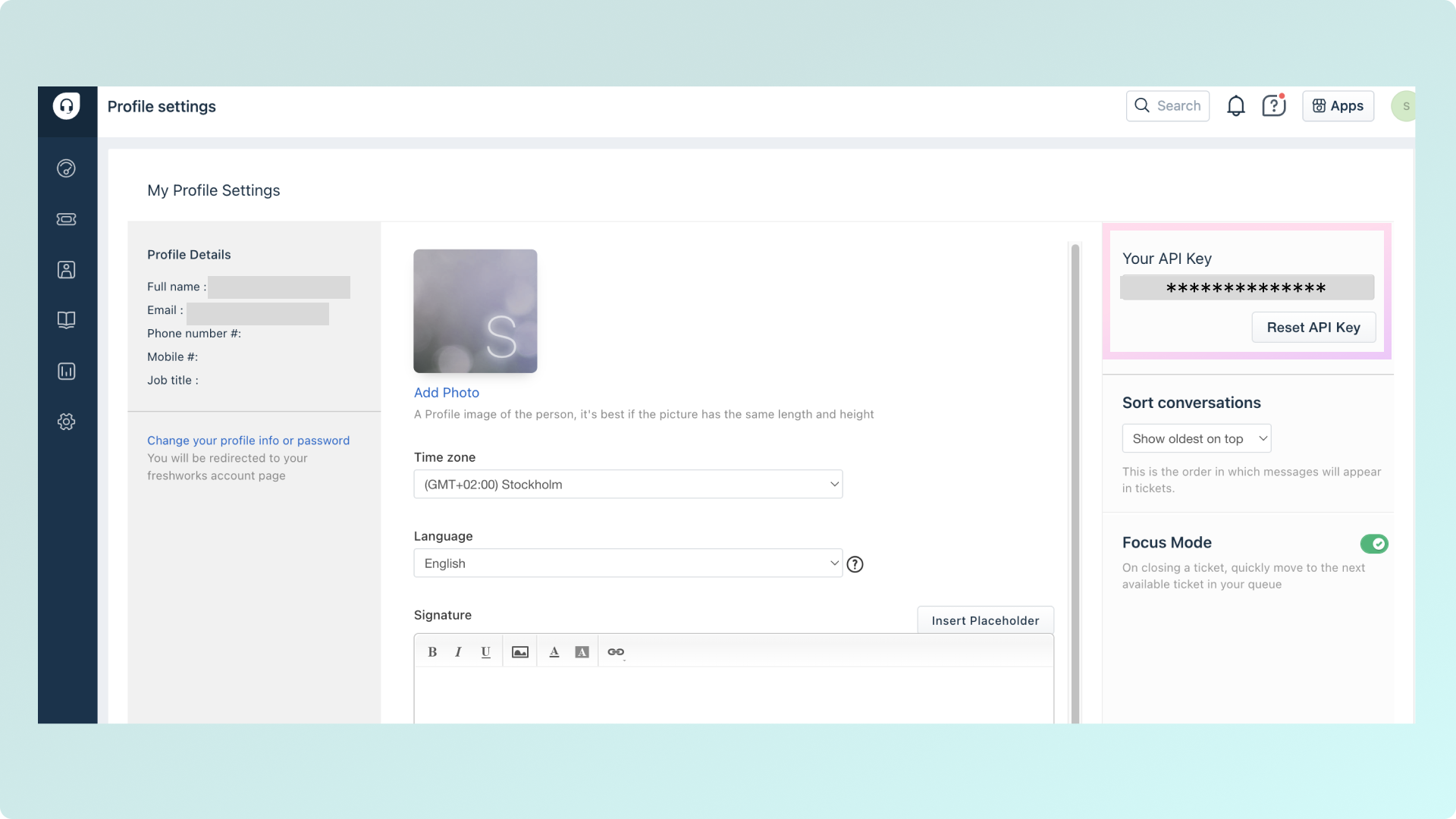Screen dimensions: 1456x819
Task: Click Change your profile info or password
Action: (x=248, y=441)
